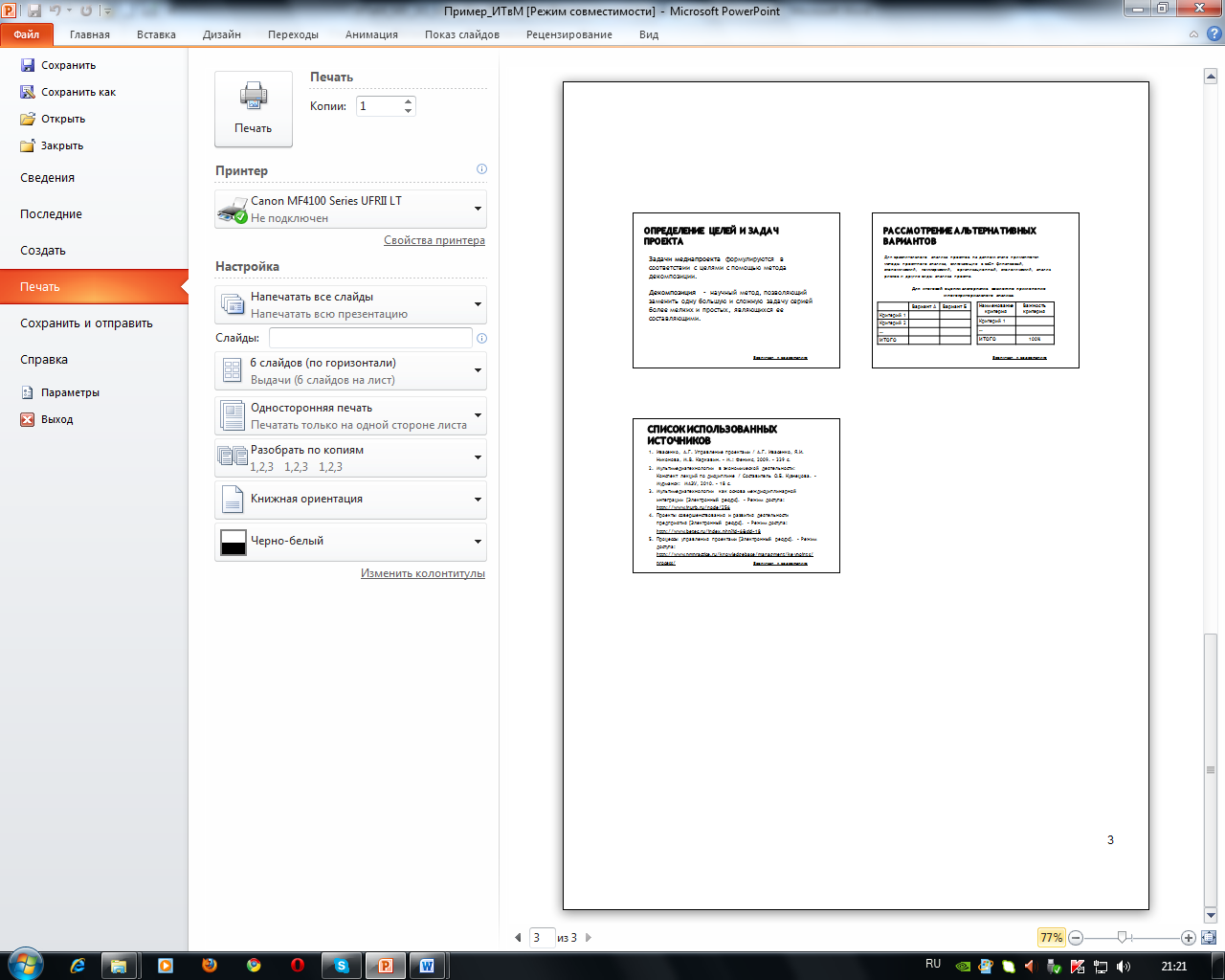Open Напечатать все слайды dropdown
The width and height of the screenshot is (1225, 980).
[350, 305]
